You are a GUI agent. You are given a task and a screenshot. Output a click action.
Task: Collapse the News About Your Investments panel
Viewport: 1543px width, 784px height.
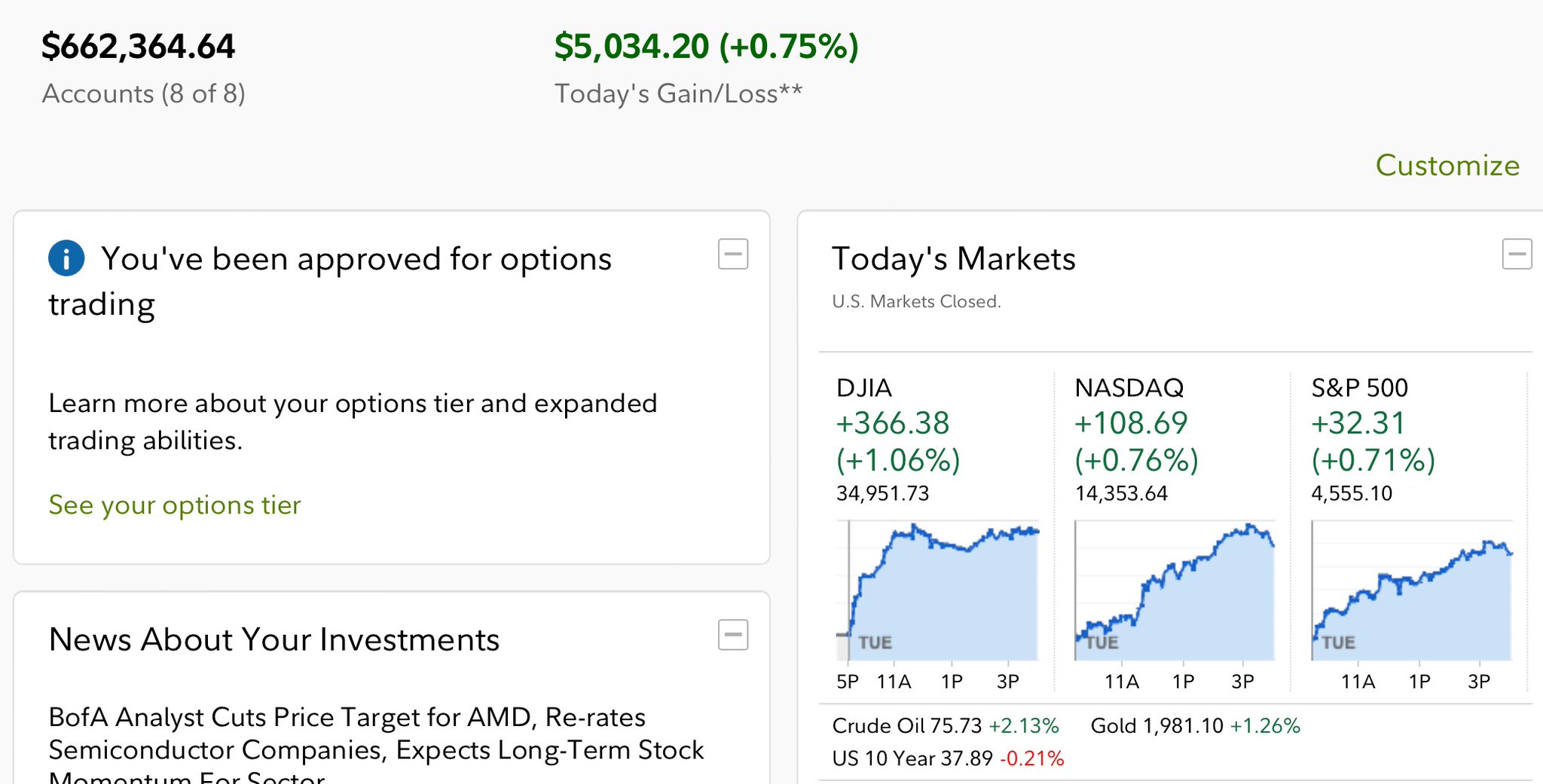coord(733,635)
